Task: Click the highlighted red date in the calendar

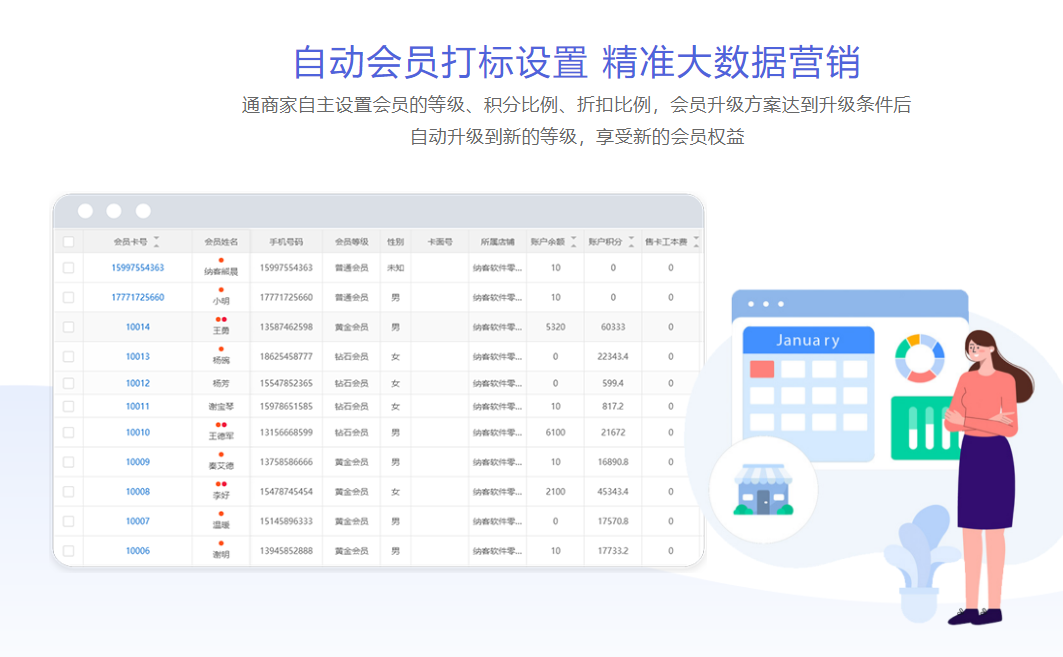Action: pyautogui.click(x=762, y=369)
